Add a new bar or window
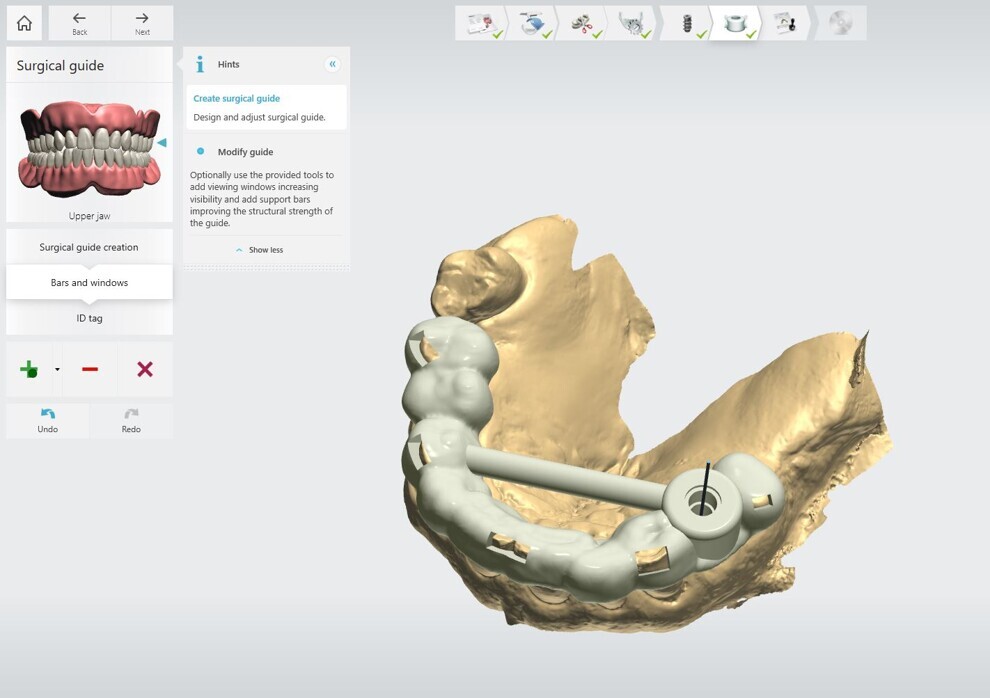Image resolution: width=990 pixels, height=698 pixels. click(27, 368)
